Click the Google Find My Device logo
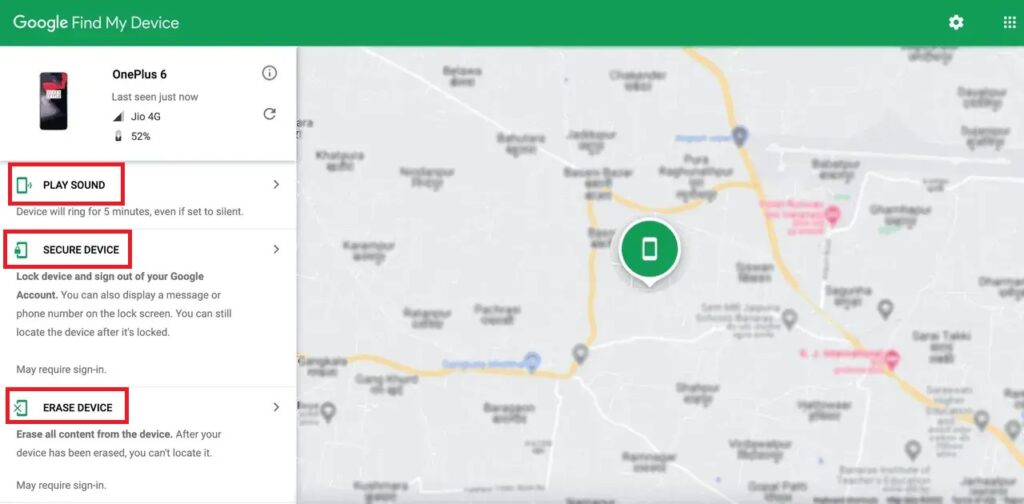This screenshot has height=504, width=1024. [x=96, y=23]
